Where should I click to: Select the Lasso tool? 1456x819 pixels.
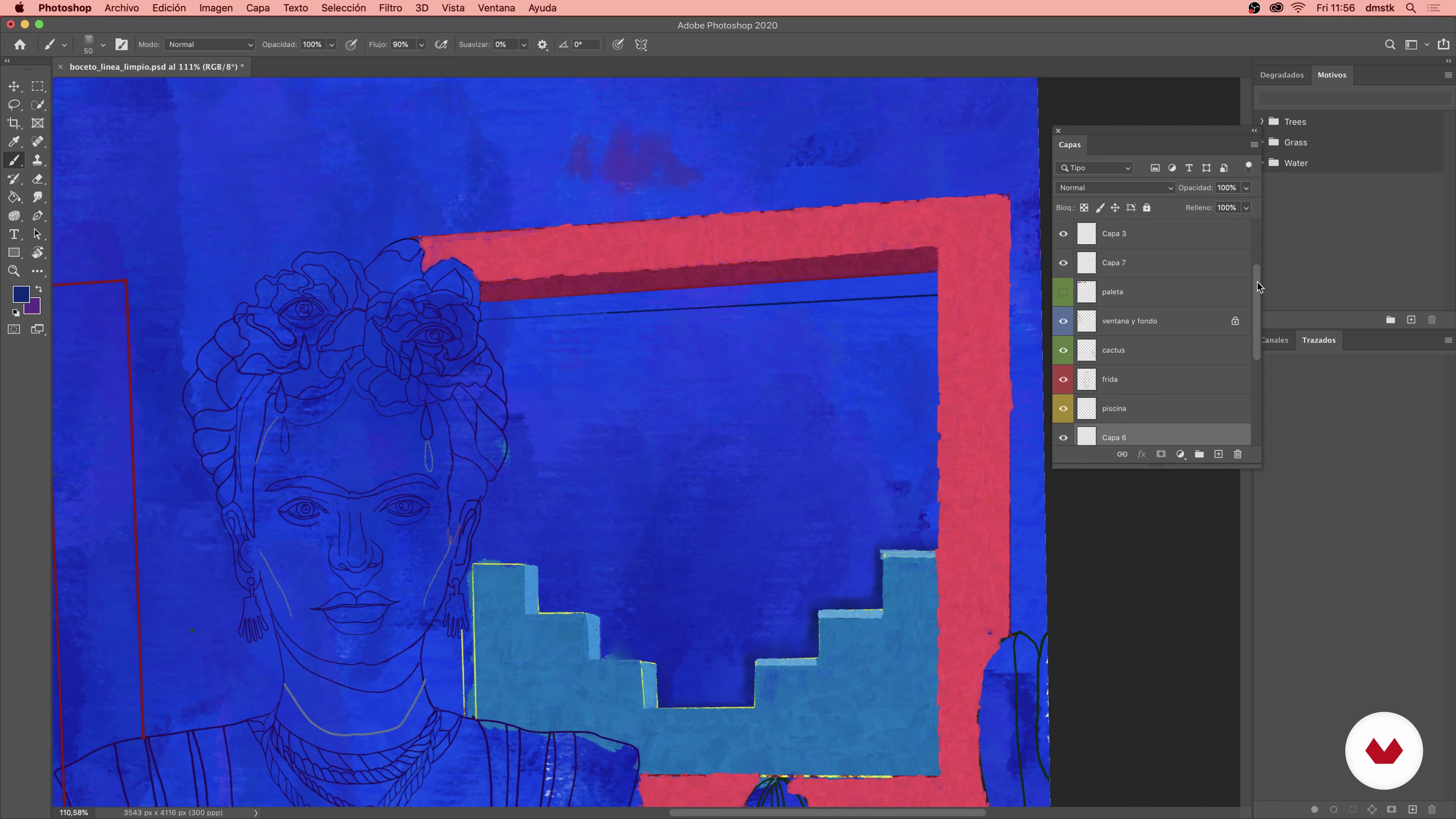coord(14,105)
